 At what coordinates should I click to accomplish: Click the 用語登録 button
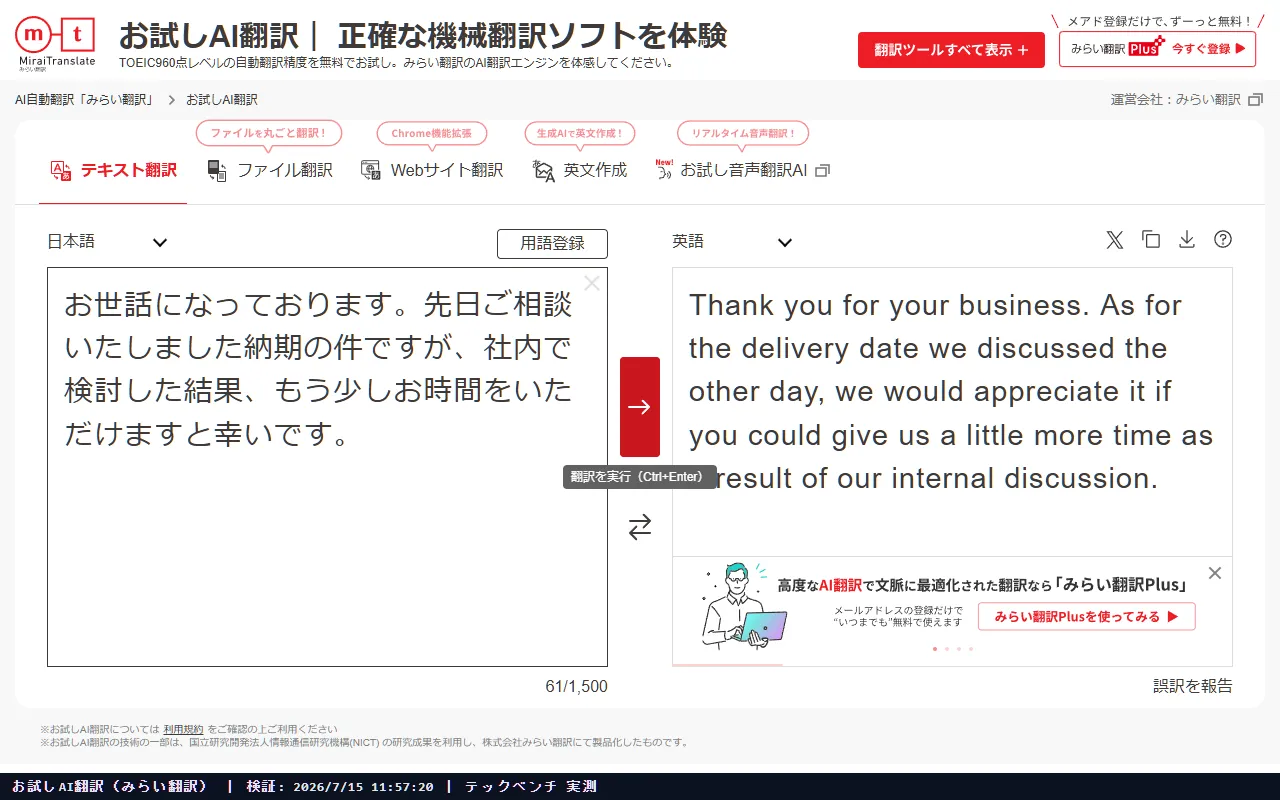pyautogui.click(x=552, y=243)
